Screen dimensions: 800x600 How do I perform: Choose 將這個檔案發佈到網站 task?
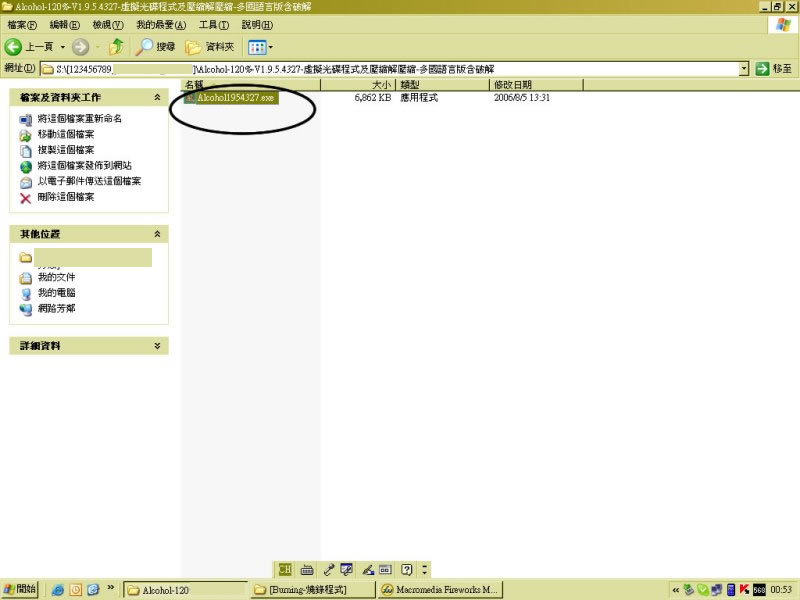click(85, 165)
